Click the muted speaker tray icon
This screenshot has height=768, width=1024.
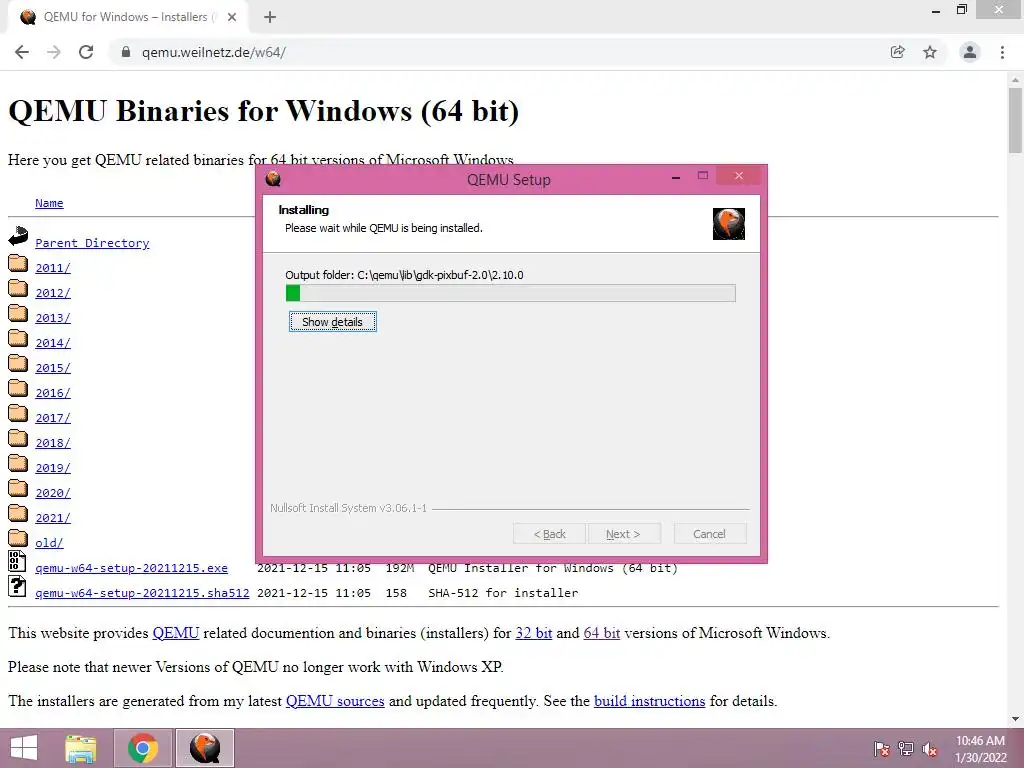(x=930, y=749)
